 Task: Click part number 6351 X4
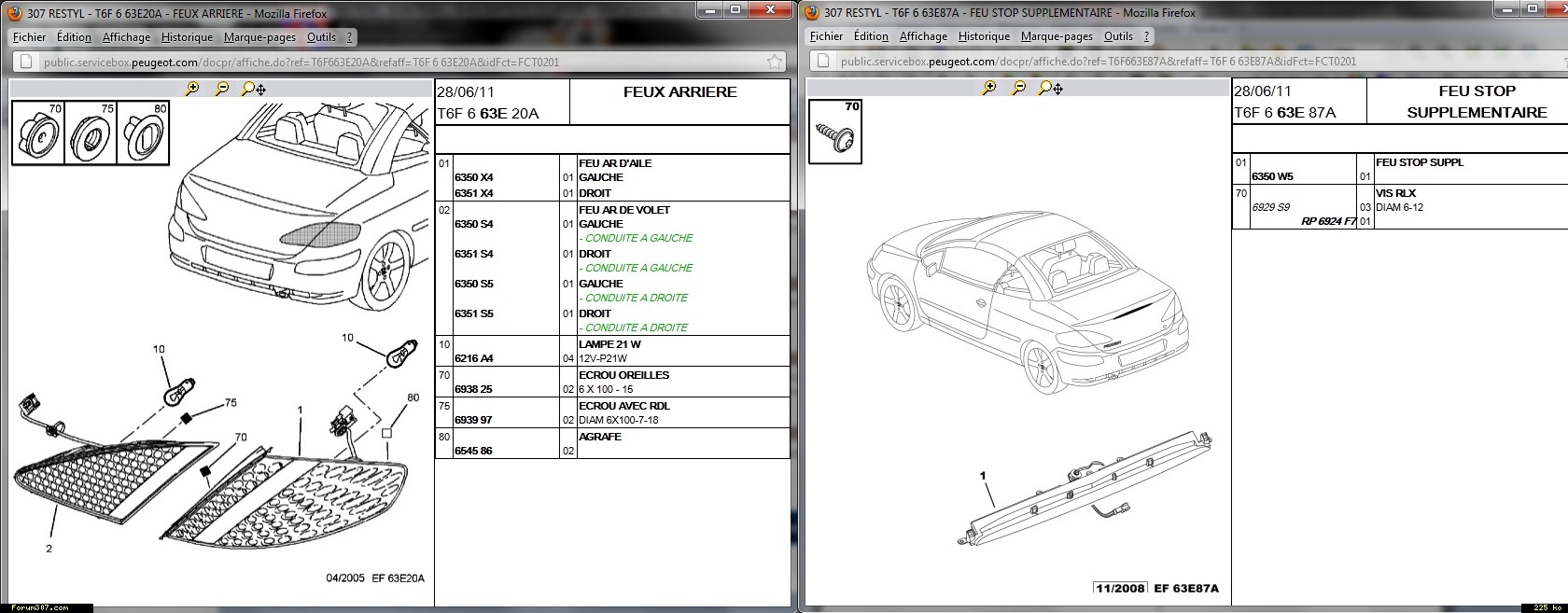click(473, 193)
